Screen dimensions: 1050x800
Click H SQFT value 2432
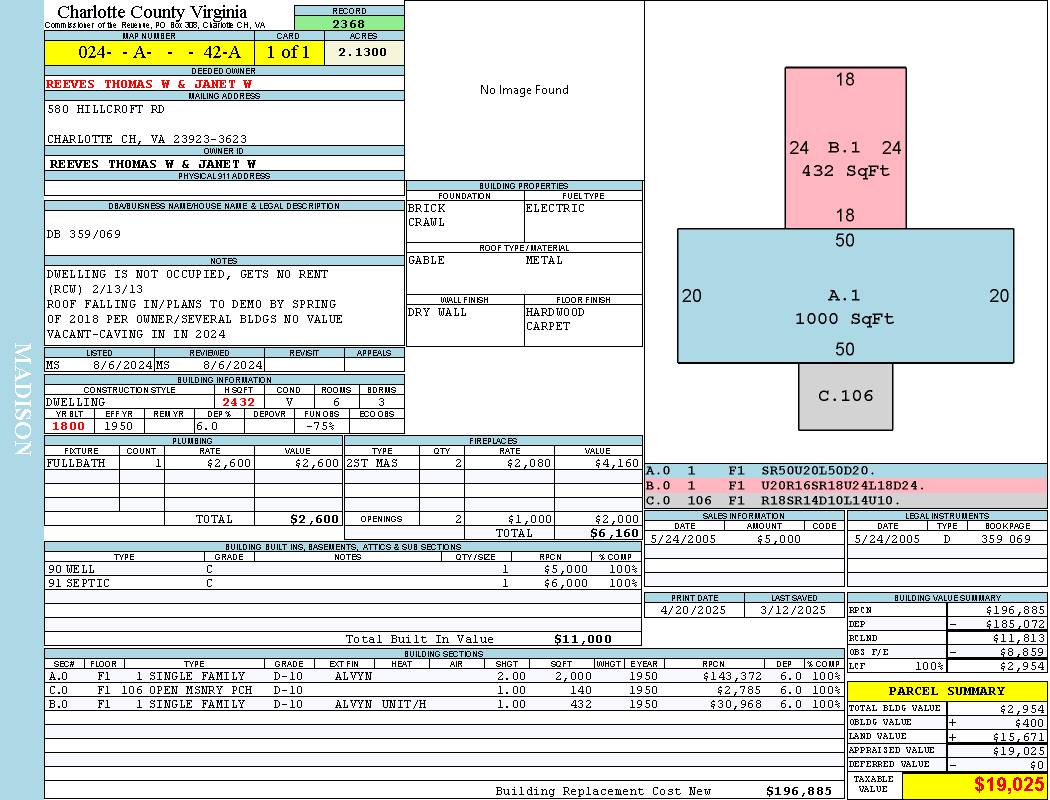pos(238,402)
